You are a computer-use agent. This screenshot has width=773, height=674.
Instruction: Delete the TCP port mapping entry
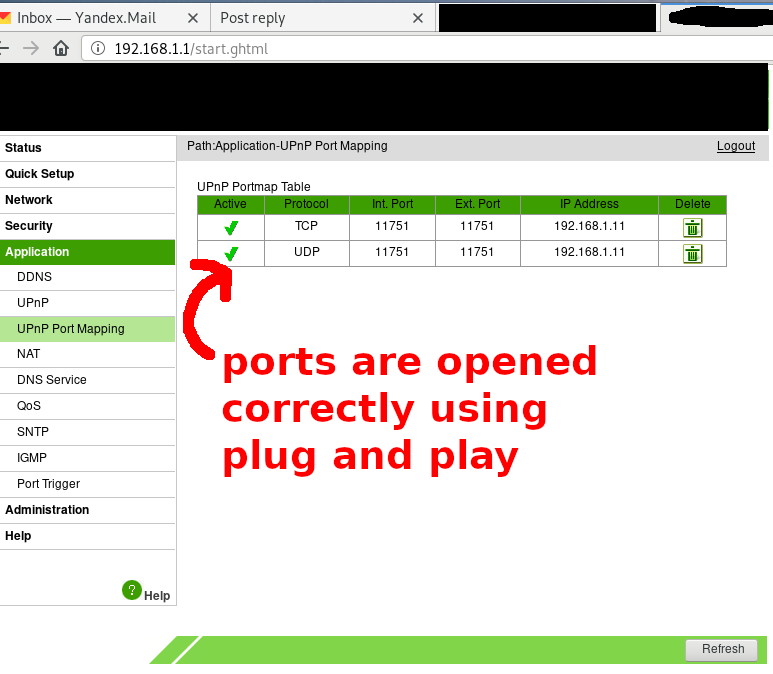tap(692, 228)
